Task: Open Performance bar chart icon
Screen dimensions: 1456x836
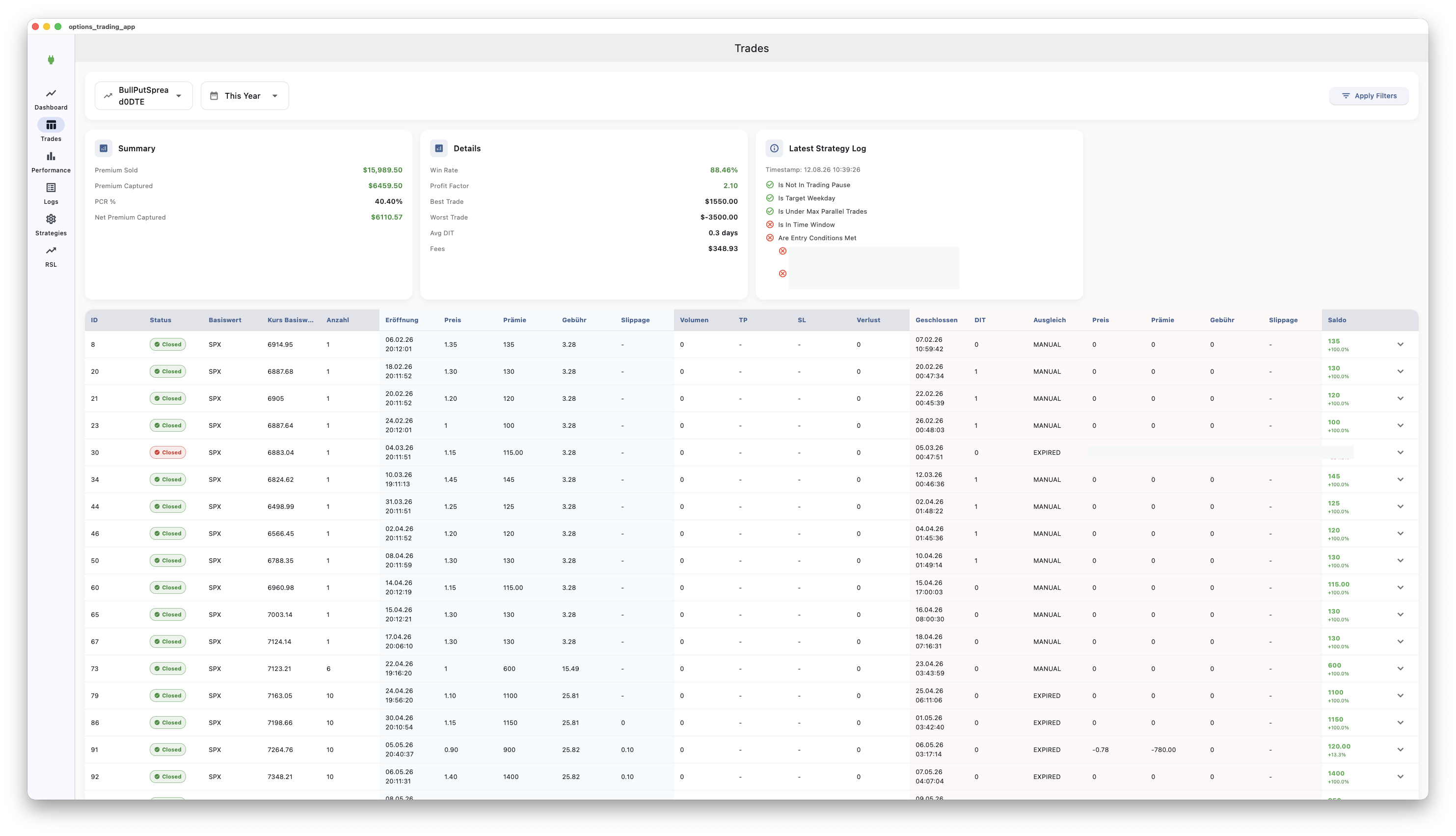Action: click(x=51, y=156)
